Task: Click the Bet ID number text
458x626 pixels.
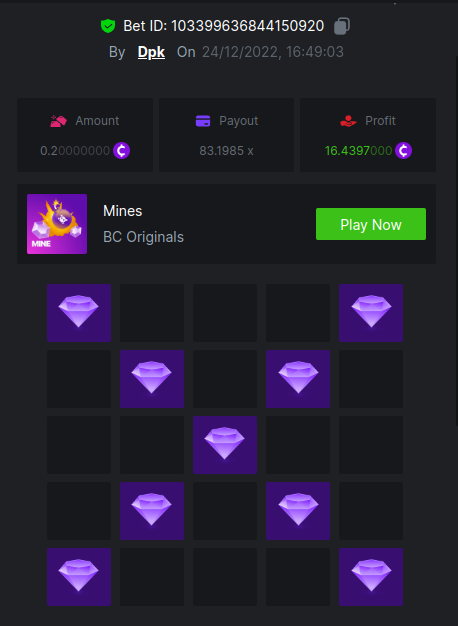Action: pos(248,26)
